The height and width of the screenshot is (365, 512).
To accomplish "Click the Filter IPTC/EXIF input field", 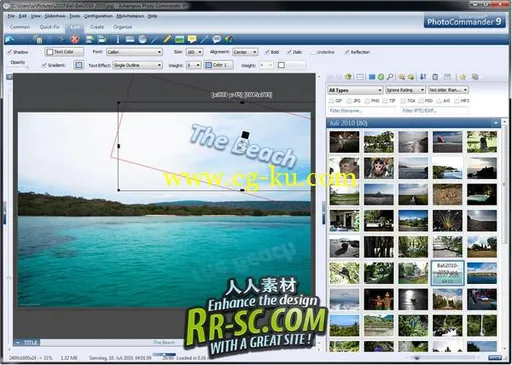I will click(x=435, y=110).
